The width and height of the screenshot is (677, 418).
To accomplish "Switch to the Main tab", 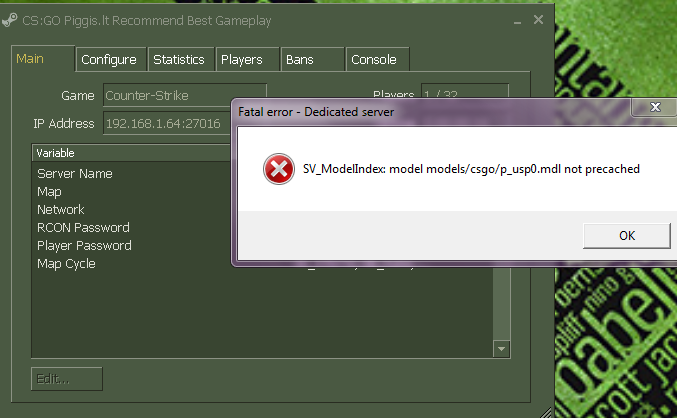I will (x=43, y=58).
